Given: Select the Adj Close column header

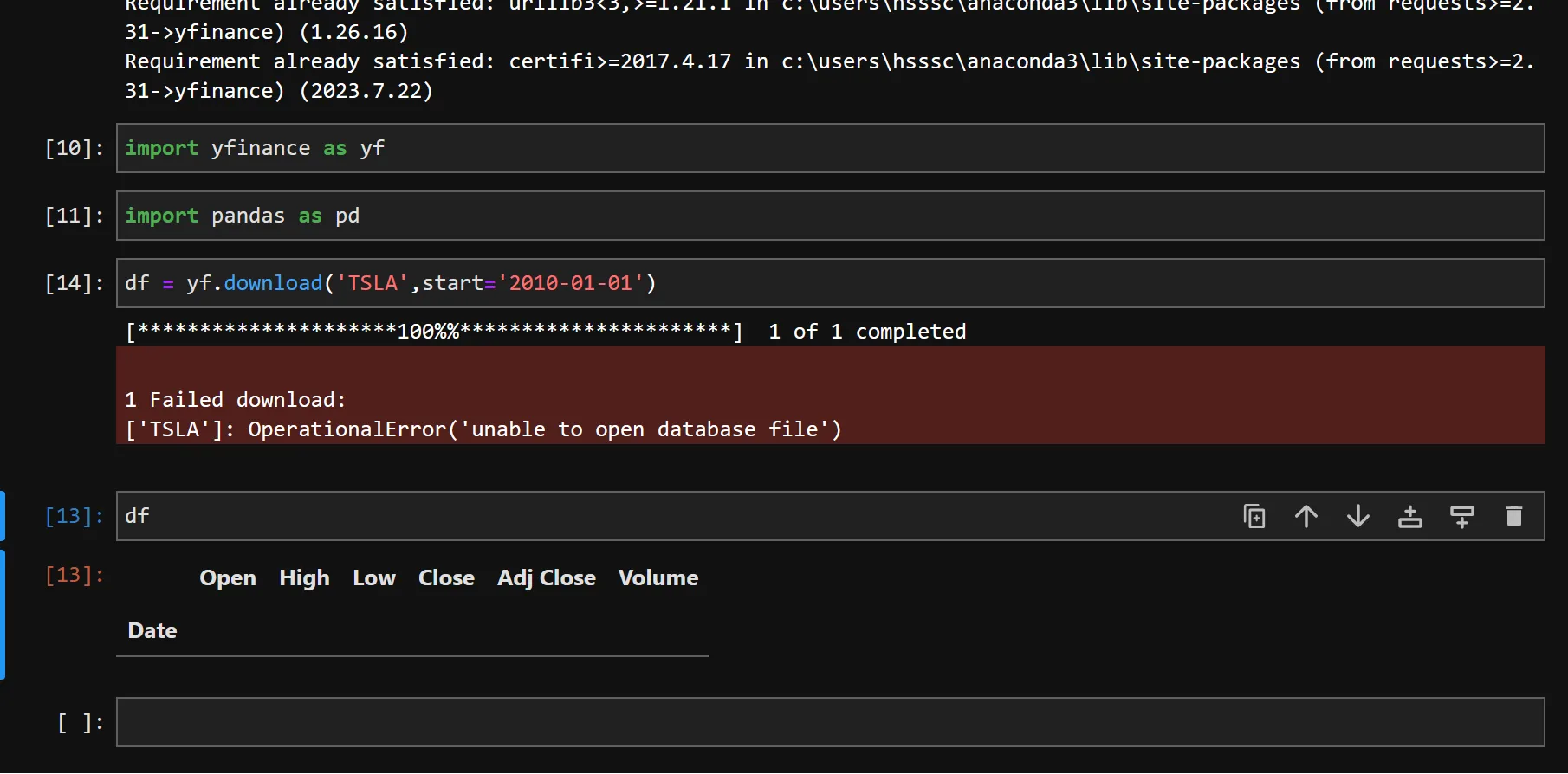Looking at the screenshot, I should pyautogui.click(x=547, y=577).
